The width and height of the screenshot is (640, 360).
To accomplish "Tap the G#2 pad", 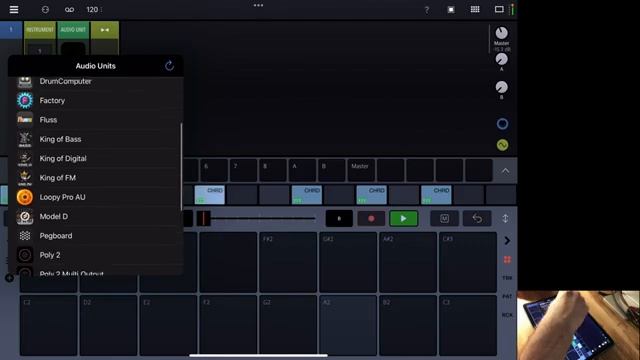I will 348,262.
